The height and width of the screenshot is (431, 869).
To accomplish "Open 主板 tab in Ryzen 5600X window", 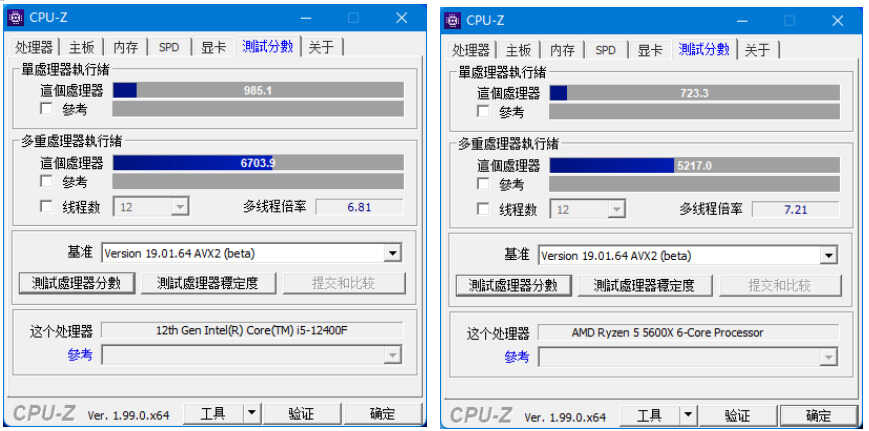I will point(519,50).
